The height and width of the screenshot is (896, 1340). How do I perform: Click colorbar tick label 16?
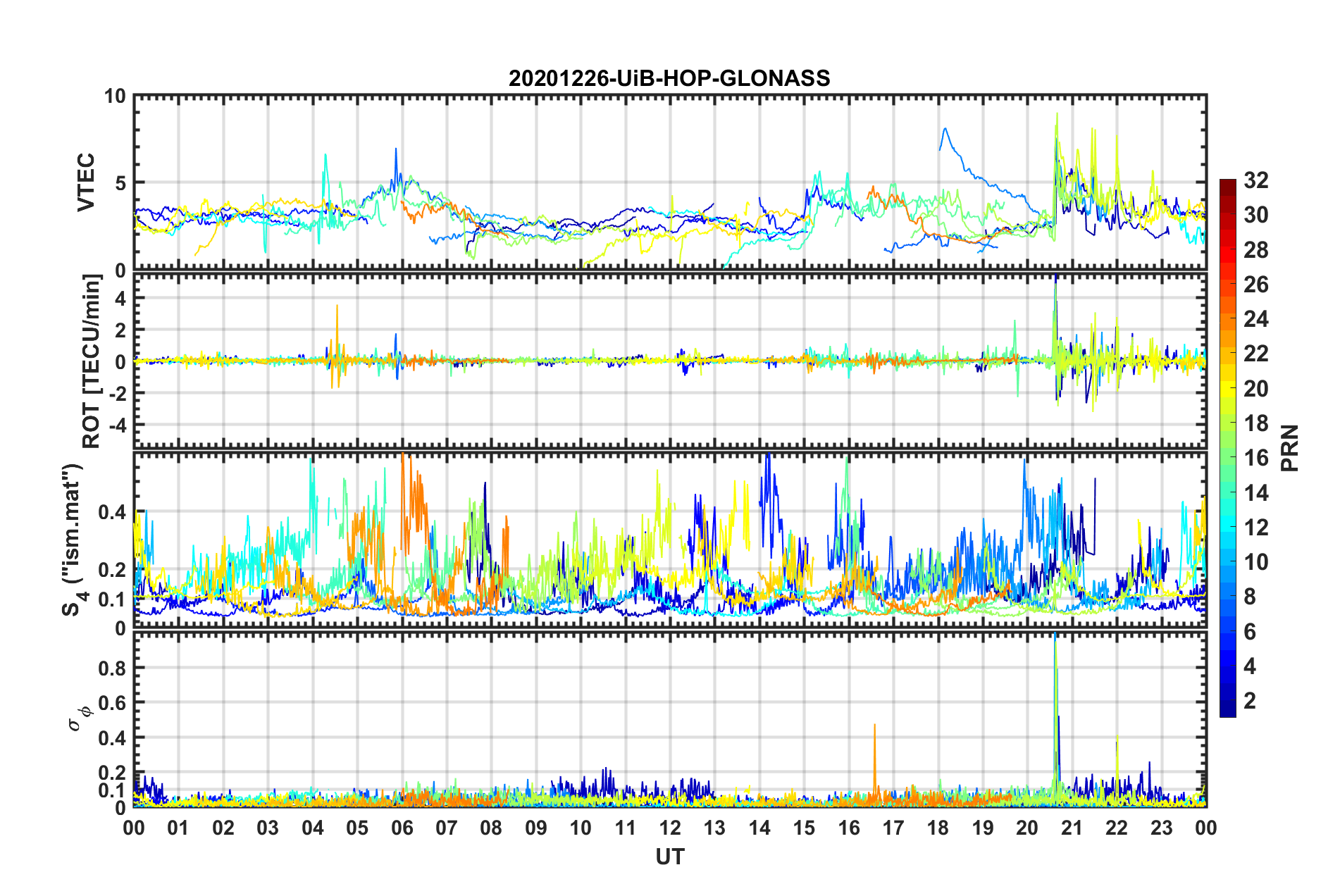pos(1255,458)
